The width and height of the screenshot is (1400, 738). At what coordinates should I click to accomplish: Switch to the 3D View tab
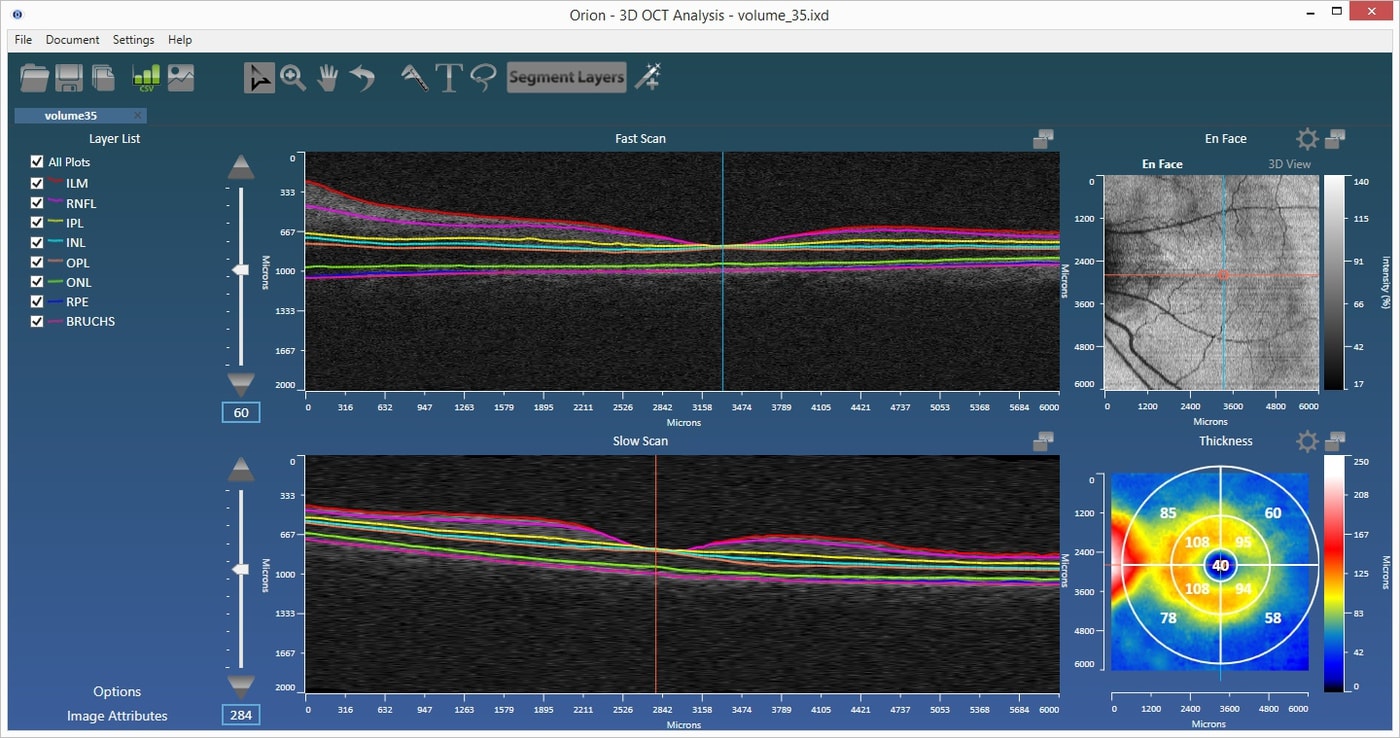coord(1289,164)
